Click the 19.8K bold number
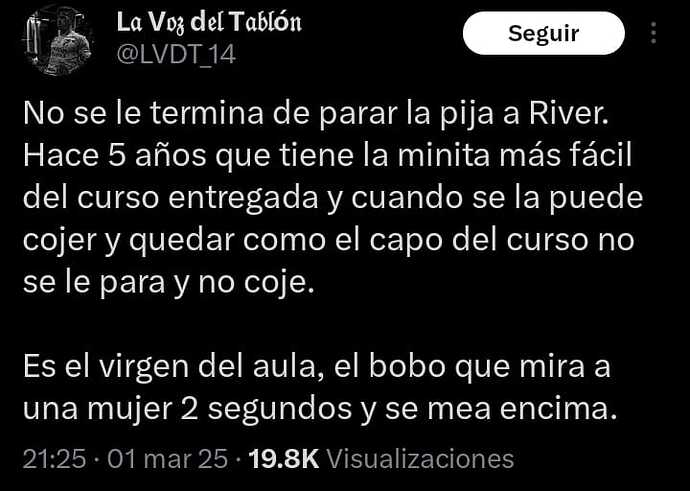 (x=284, y=459)
